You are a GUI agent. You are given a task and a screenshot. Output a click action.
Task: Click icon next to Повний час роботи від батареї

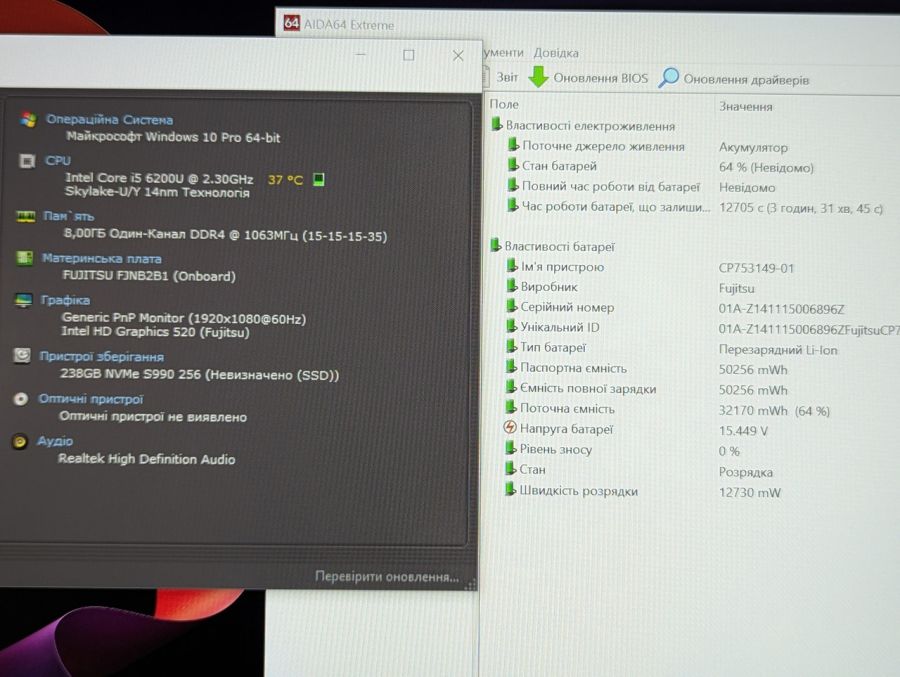click(513, 185)
